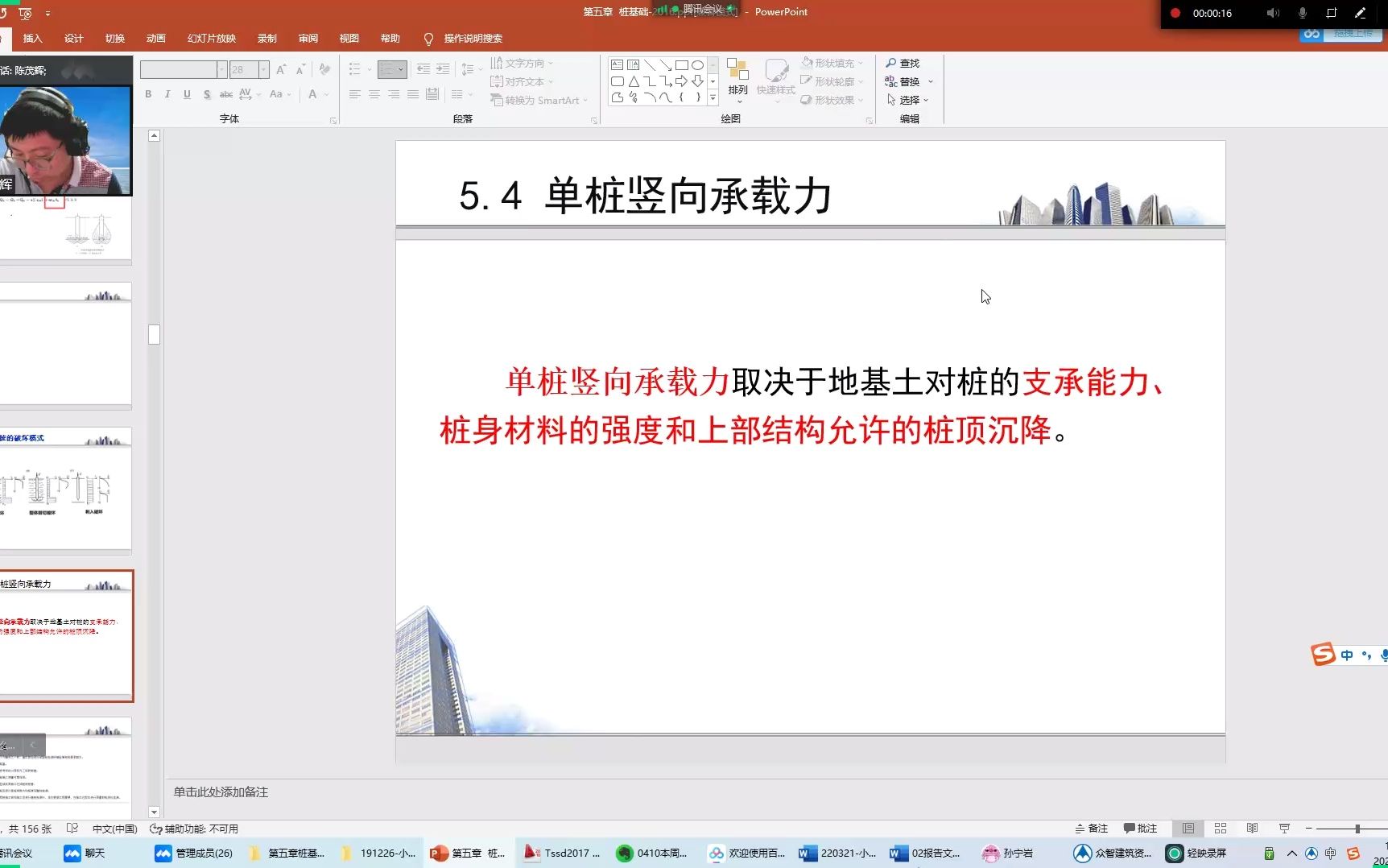Open the 设计 ribbon tab
The width and height of the screenshot is (1388, 868).
coord(74,39)
